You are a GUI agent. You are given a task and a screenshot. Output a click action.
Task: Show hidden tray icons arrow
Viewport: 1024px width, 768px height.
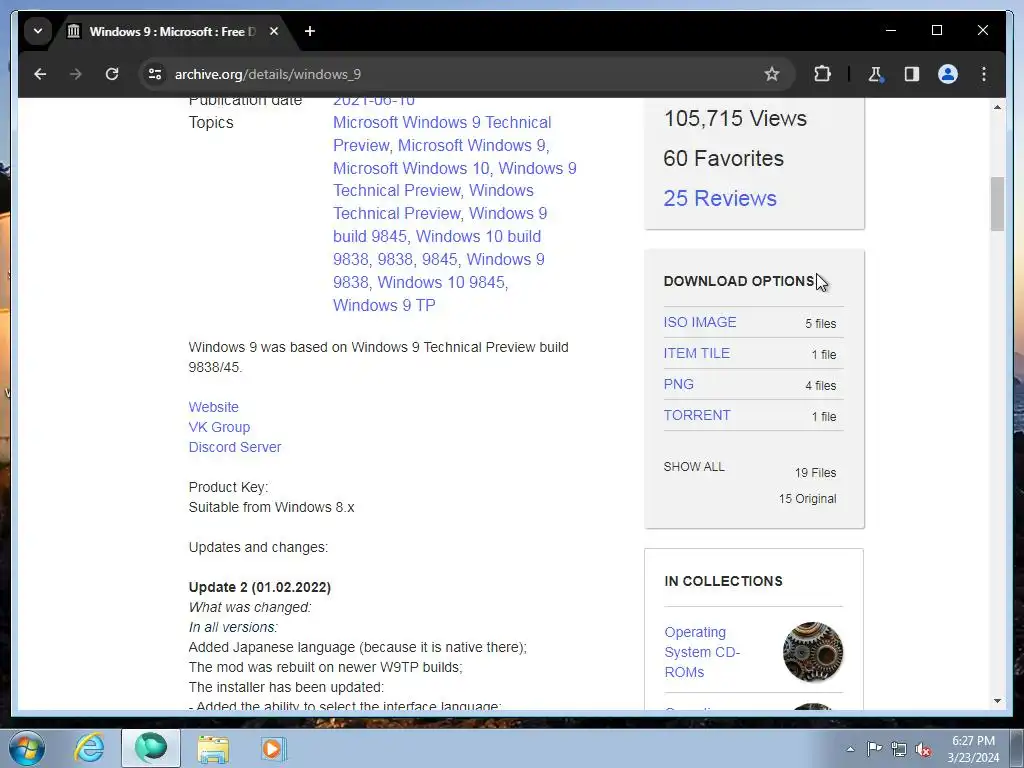[850, 749]
